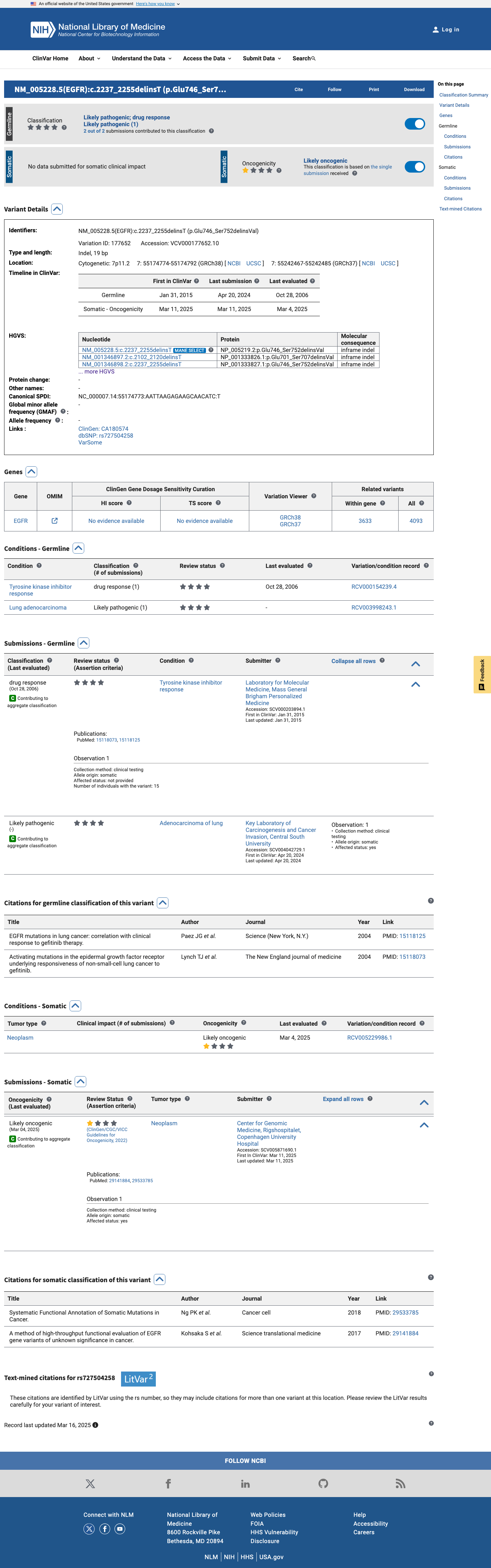Open the OMIM external link icon for EGFR
This screenshot has width=491, height=1568.
click(x=55, y=521)
